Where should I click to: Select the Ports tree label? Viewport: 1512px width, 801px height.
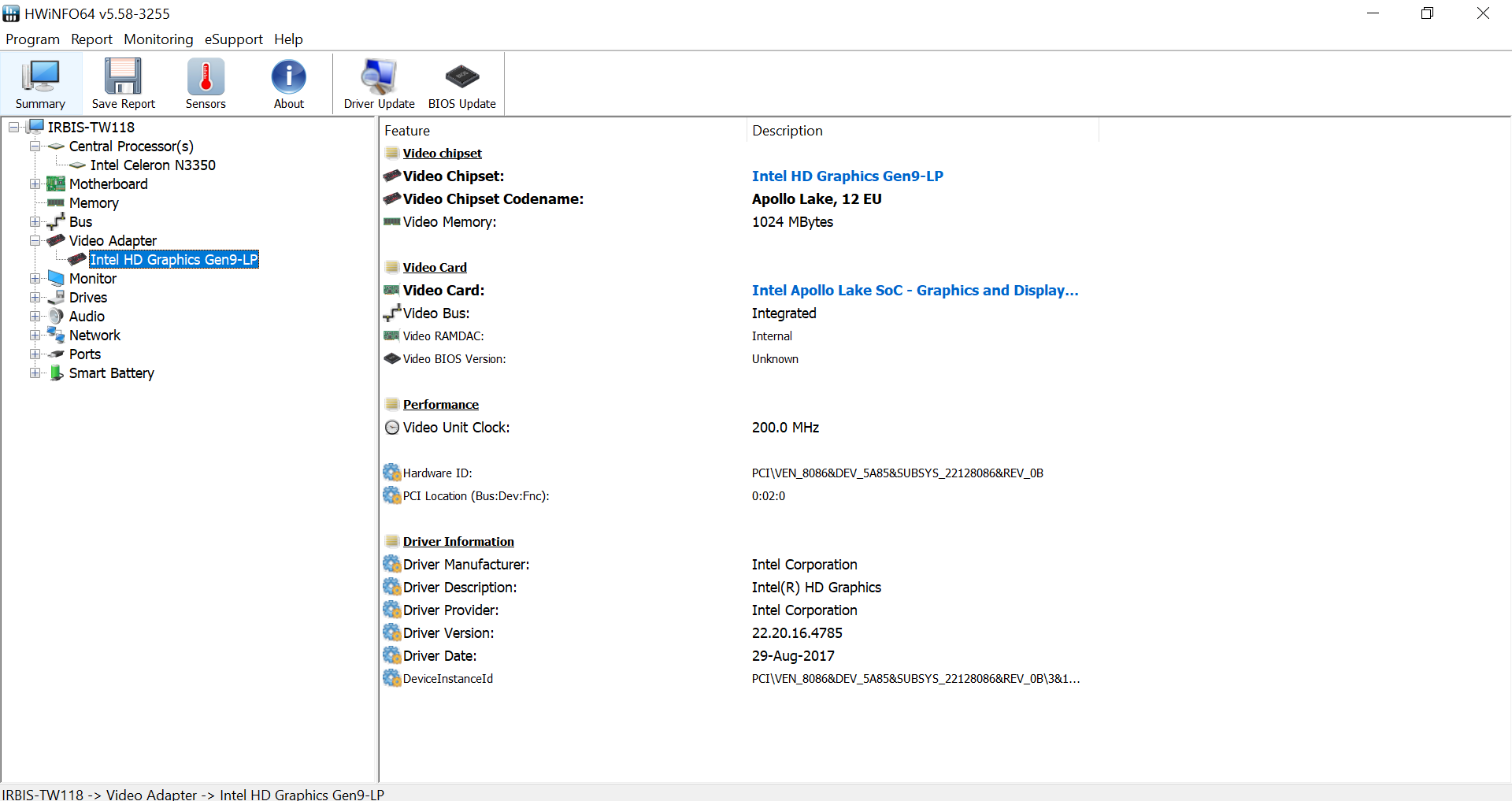85,354
